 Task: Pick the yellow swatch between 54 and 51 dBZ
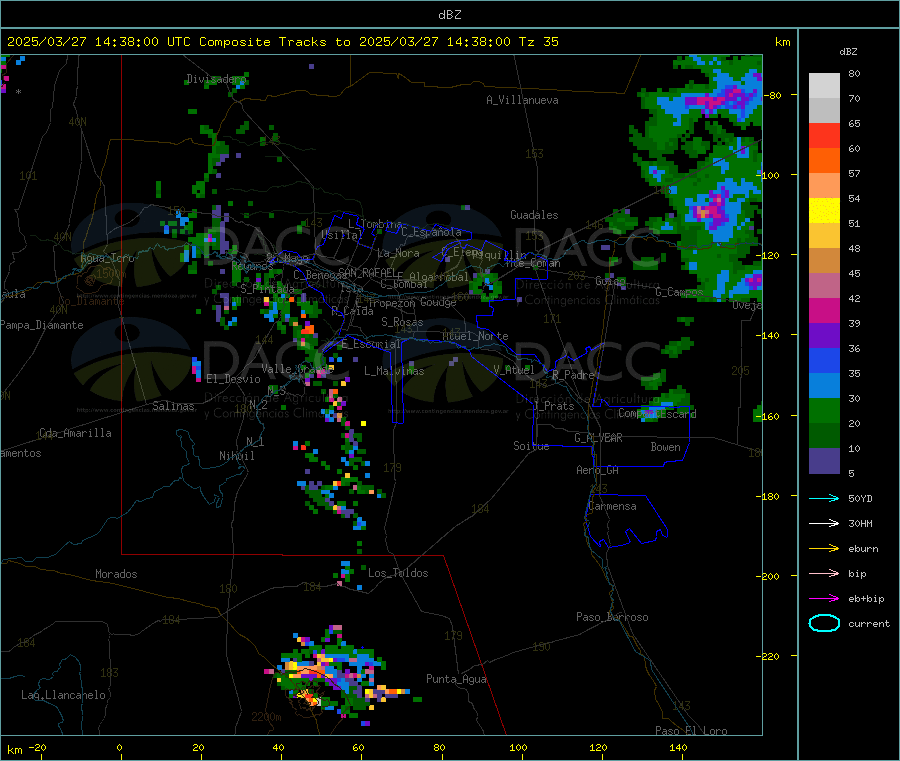(824, 211)
